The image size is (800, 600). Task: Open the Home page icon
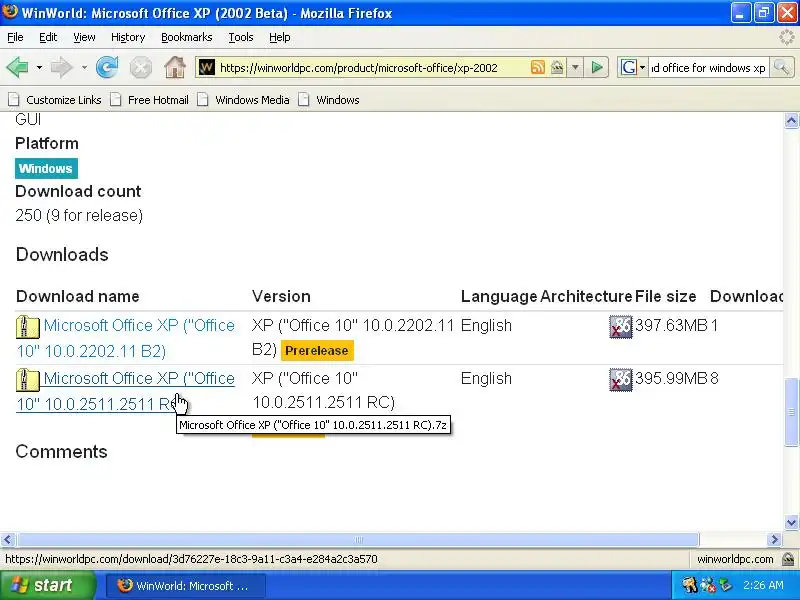174,67
